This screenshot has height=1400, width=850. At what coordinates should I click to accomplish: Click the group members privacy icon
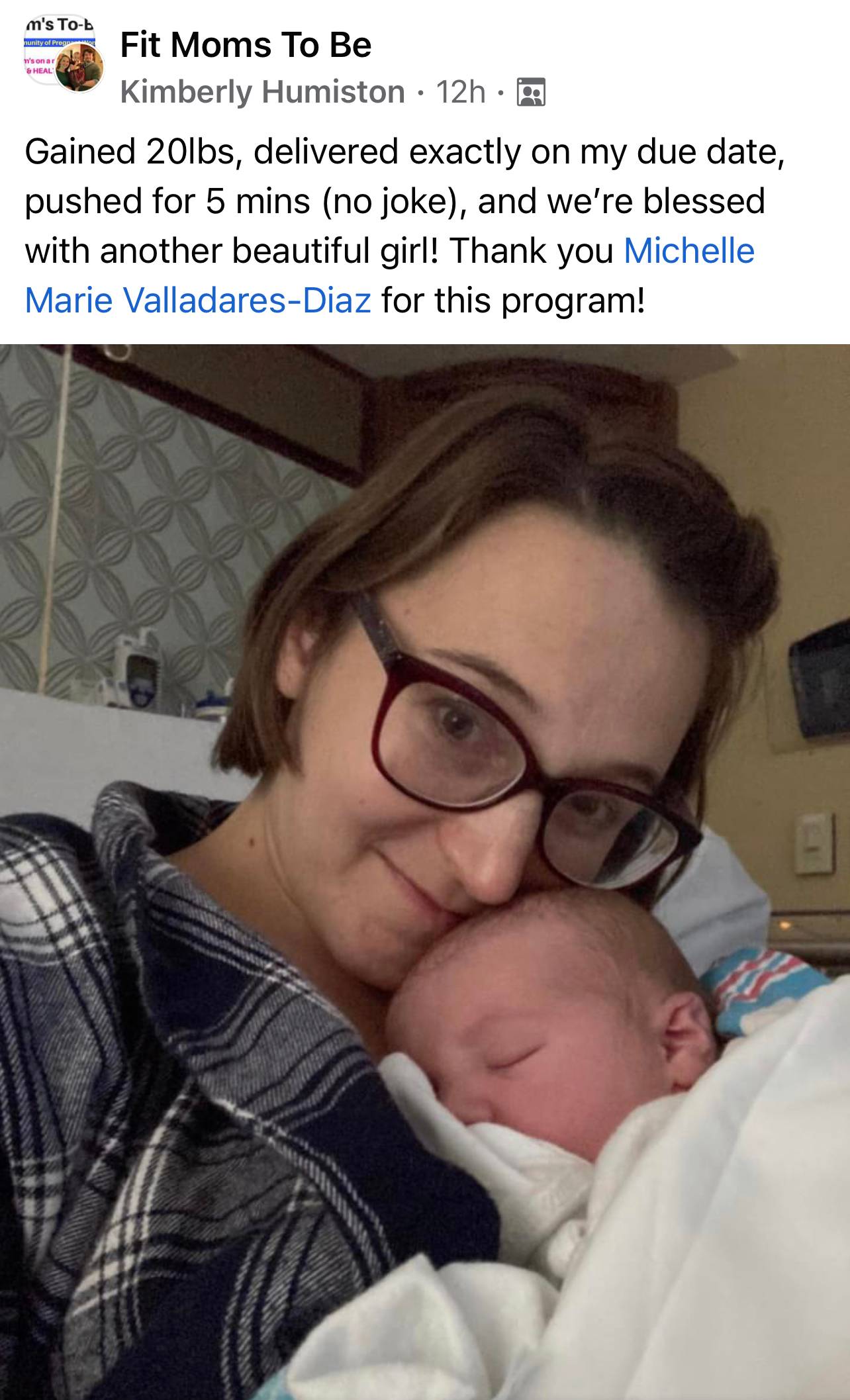[531, 93]
